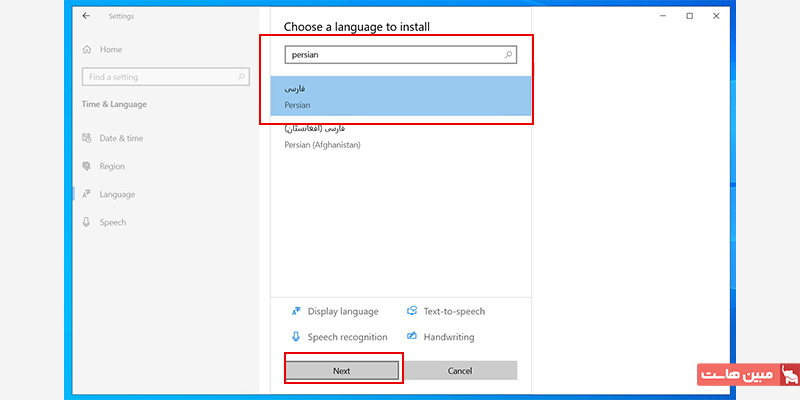Image resolution: width=800 pixels, height=400 pixels.
Task: Click the magnifier in Find a setting
Action: (x=241, y=77)
